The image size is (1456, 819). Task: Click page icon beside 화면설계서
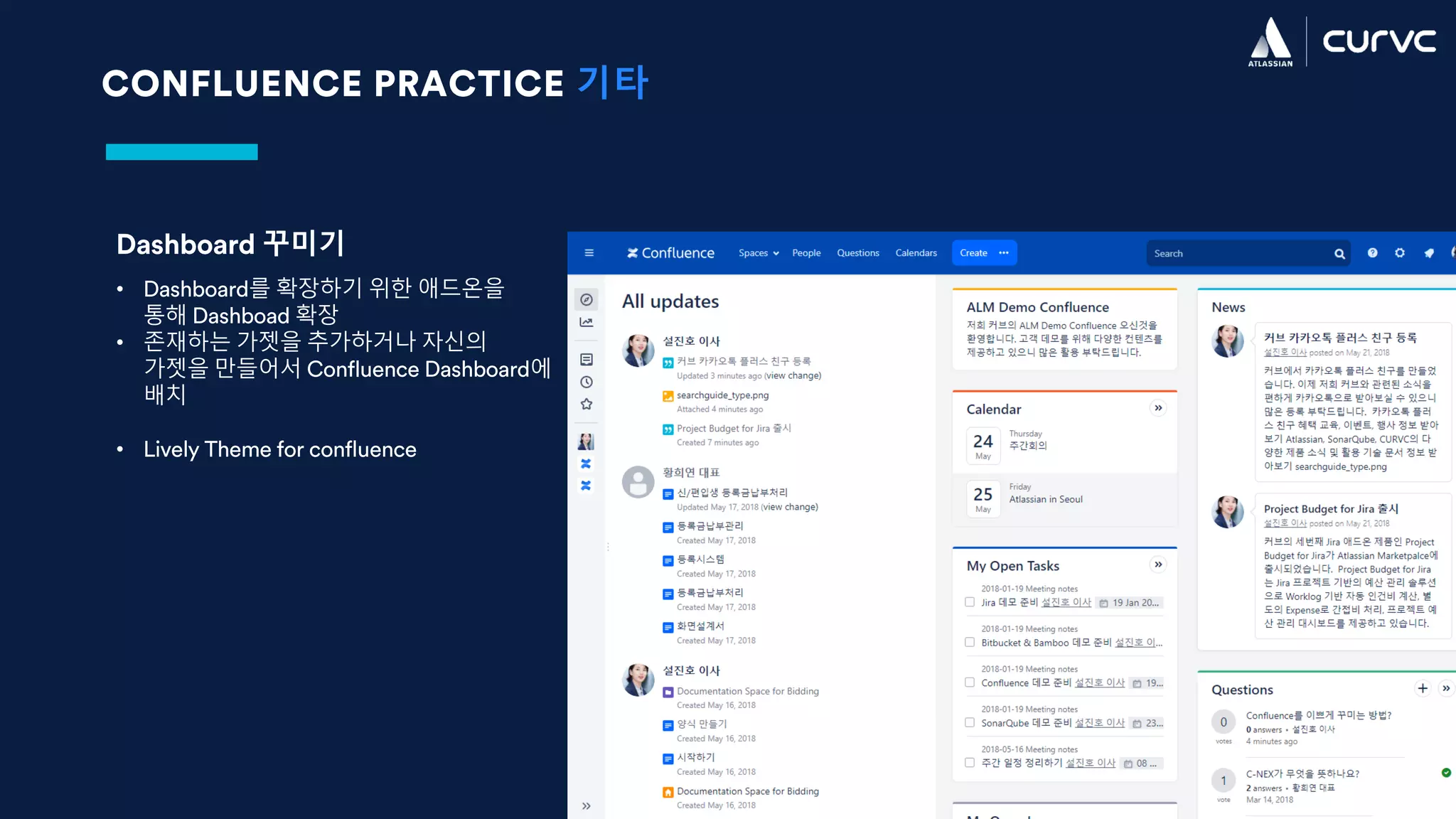(668, 627)
